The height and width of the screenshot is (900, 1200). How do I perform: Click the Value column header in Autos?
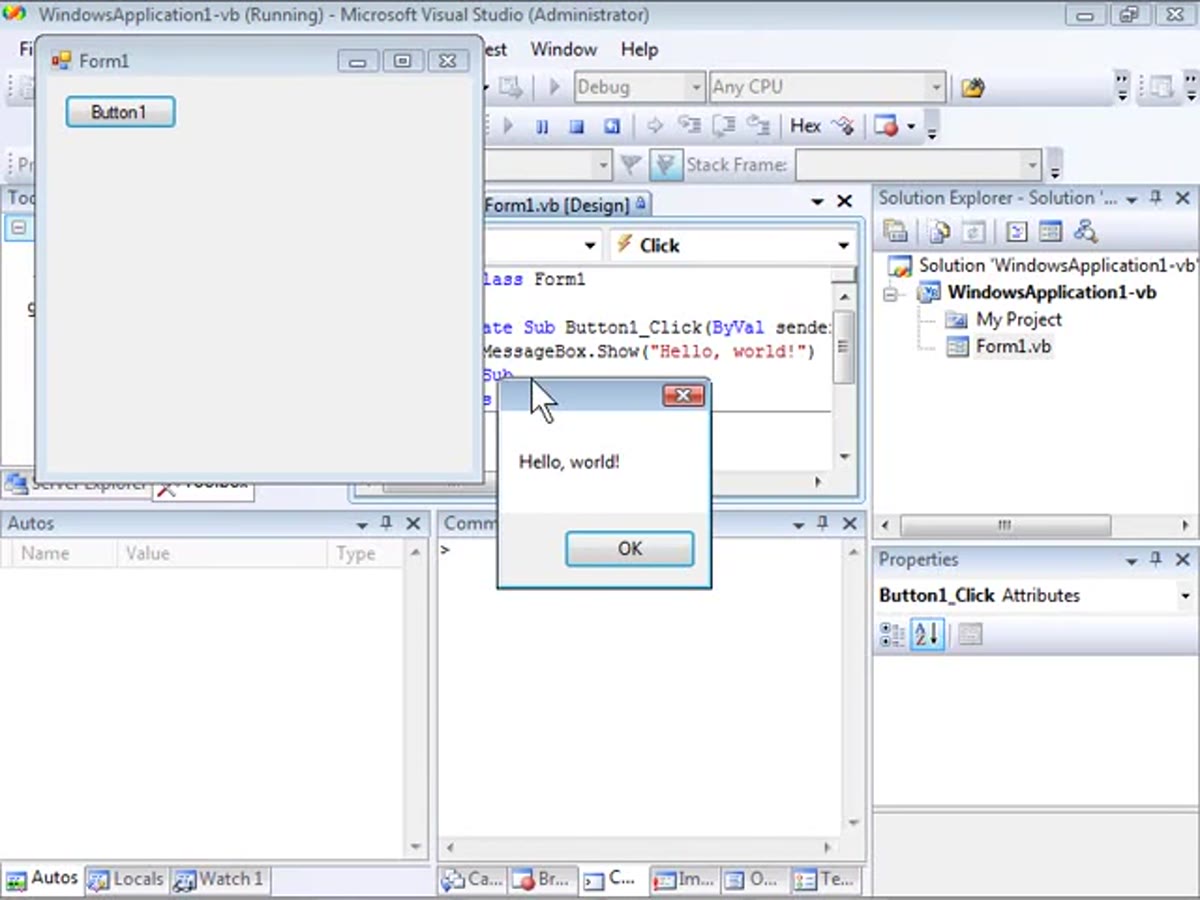click(x=221, y=553)
